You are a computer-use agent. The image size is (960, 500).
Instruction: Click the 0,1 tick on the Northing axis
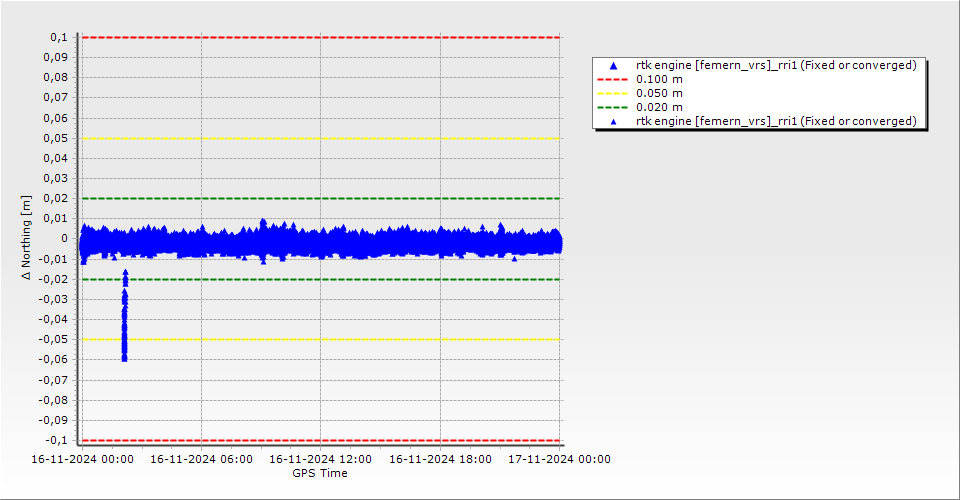(58, 37)
